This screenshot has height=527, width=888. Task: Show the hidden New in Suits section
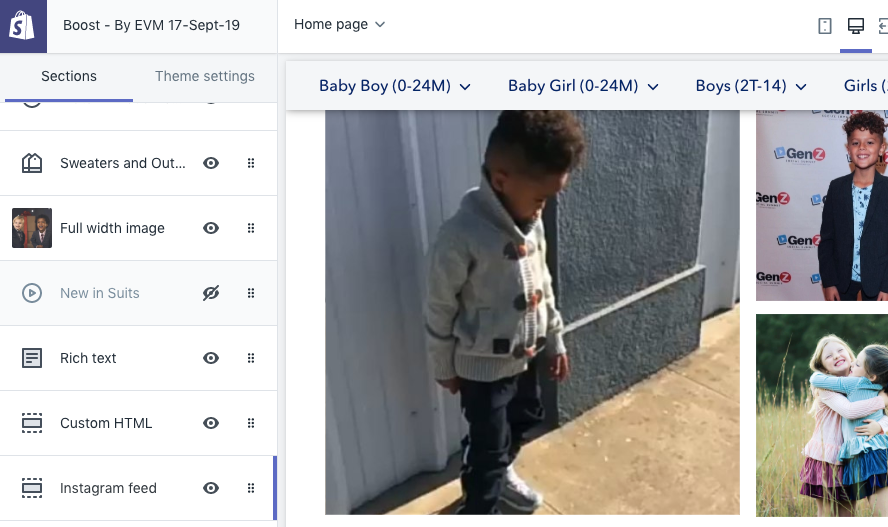(x=211, y=293)
